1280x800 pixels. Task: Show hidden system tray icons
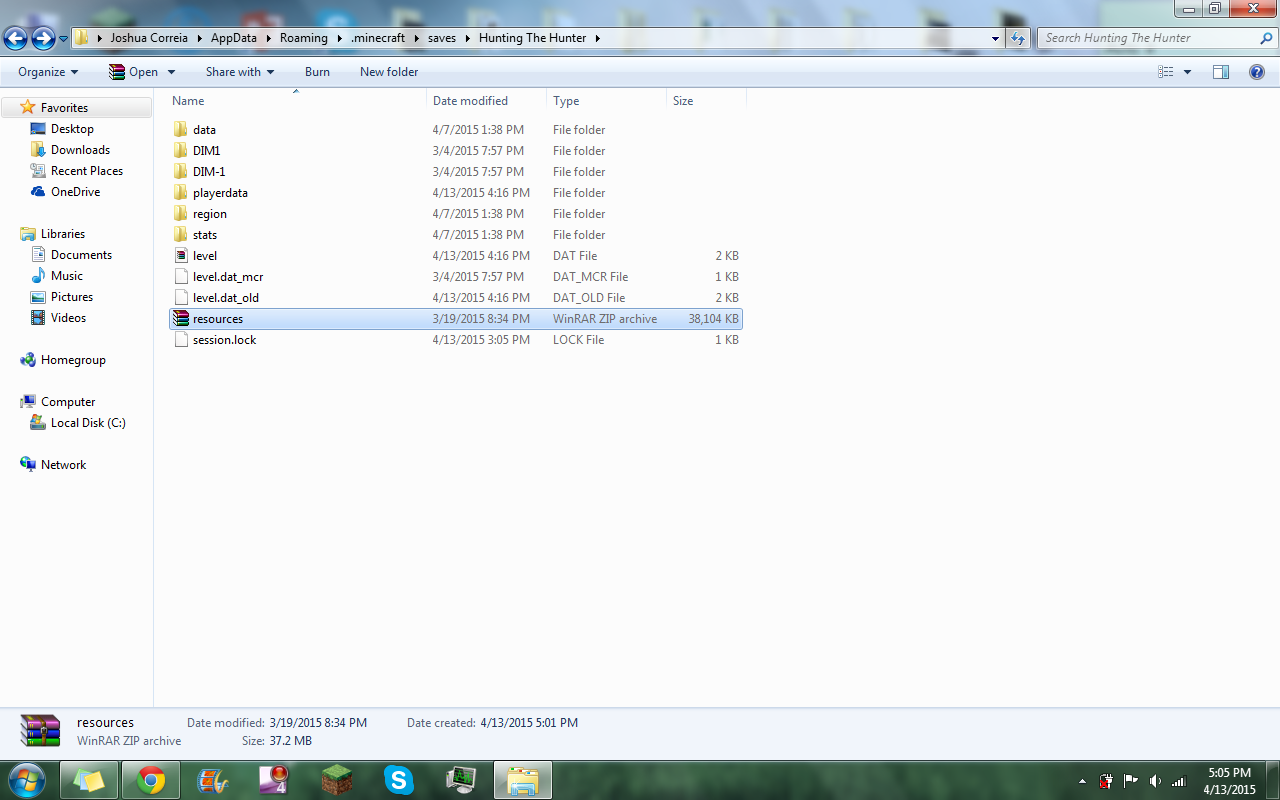[1082, 781]
